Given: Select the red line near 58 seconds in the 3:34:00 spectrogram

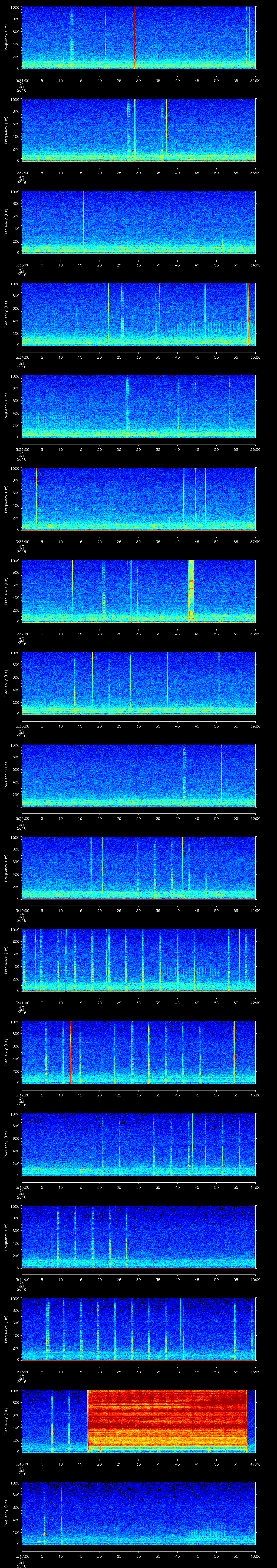Looking at the screenshot, I should click(x=248, y=314).
